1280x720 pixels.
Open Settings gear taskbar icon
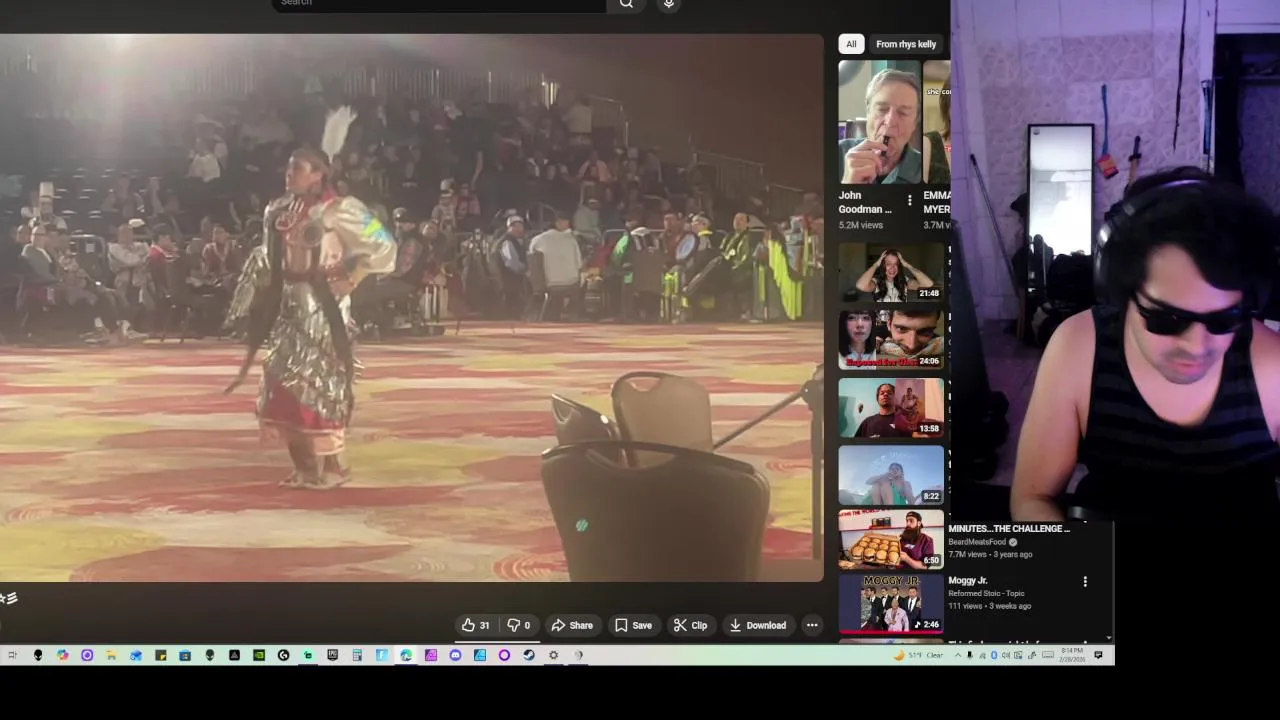[553, 655]
